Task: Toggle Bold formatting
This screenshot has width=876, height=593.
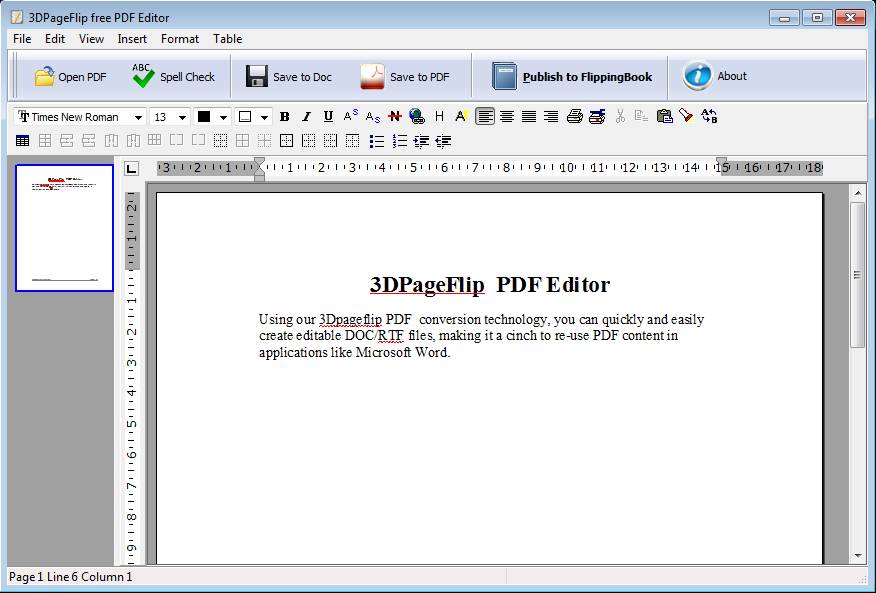Action: pos(284,117)
